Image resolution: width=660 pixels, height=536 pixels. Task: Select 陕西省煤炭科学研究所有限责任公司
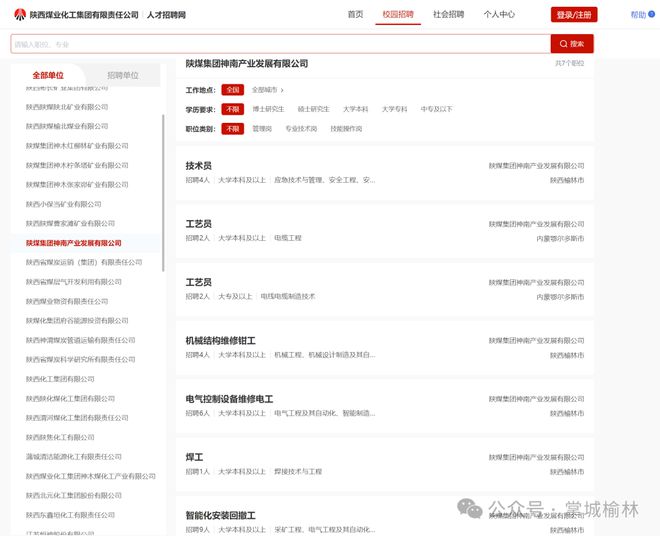80,359
